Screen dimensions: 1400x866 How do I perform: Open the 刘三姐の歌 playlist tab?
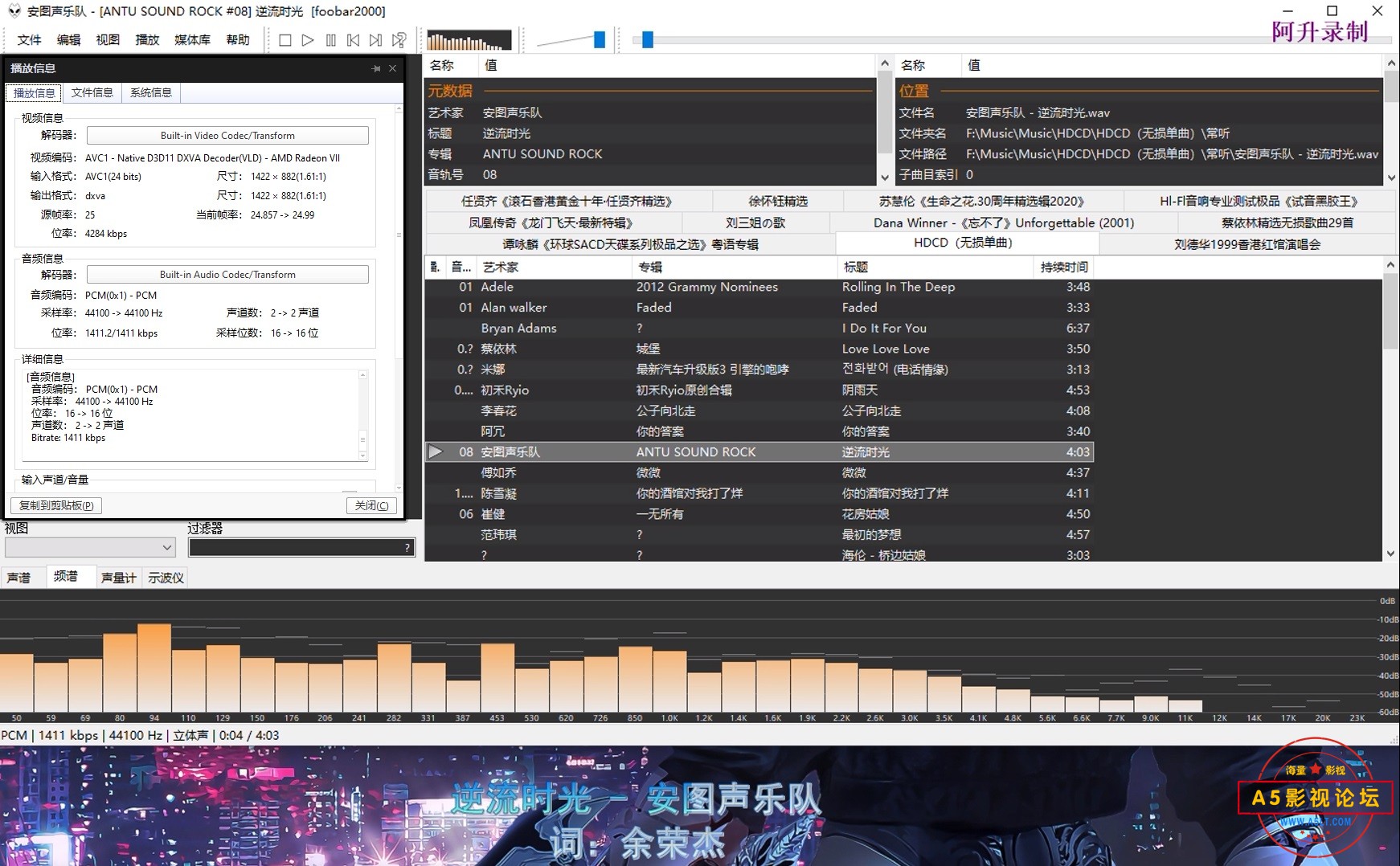(755, 223)
